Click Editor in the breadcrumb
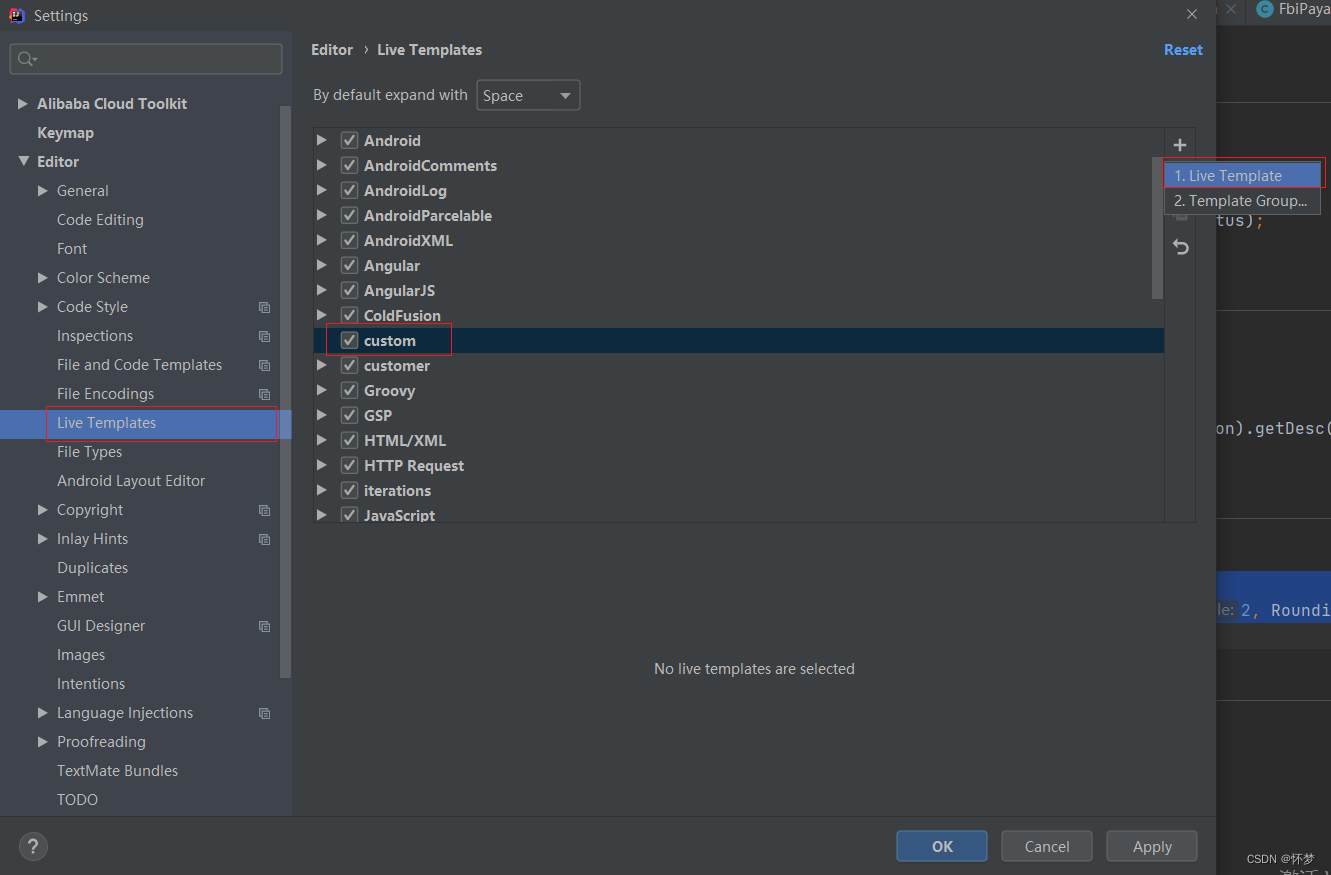 332,49
